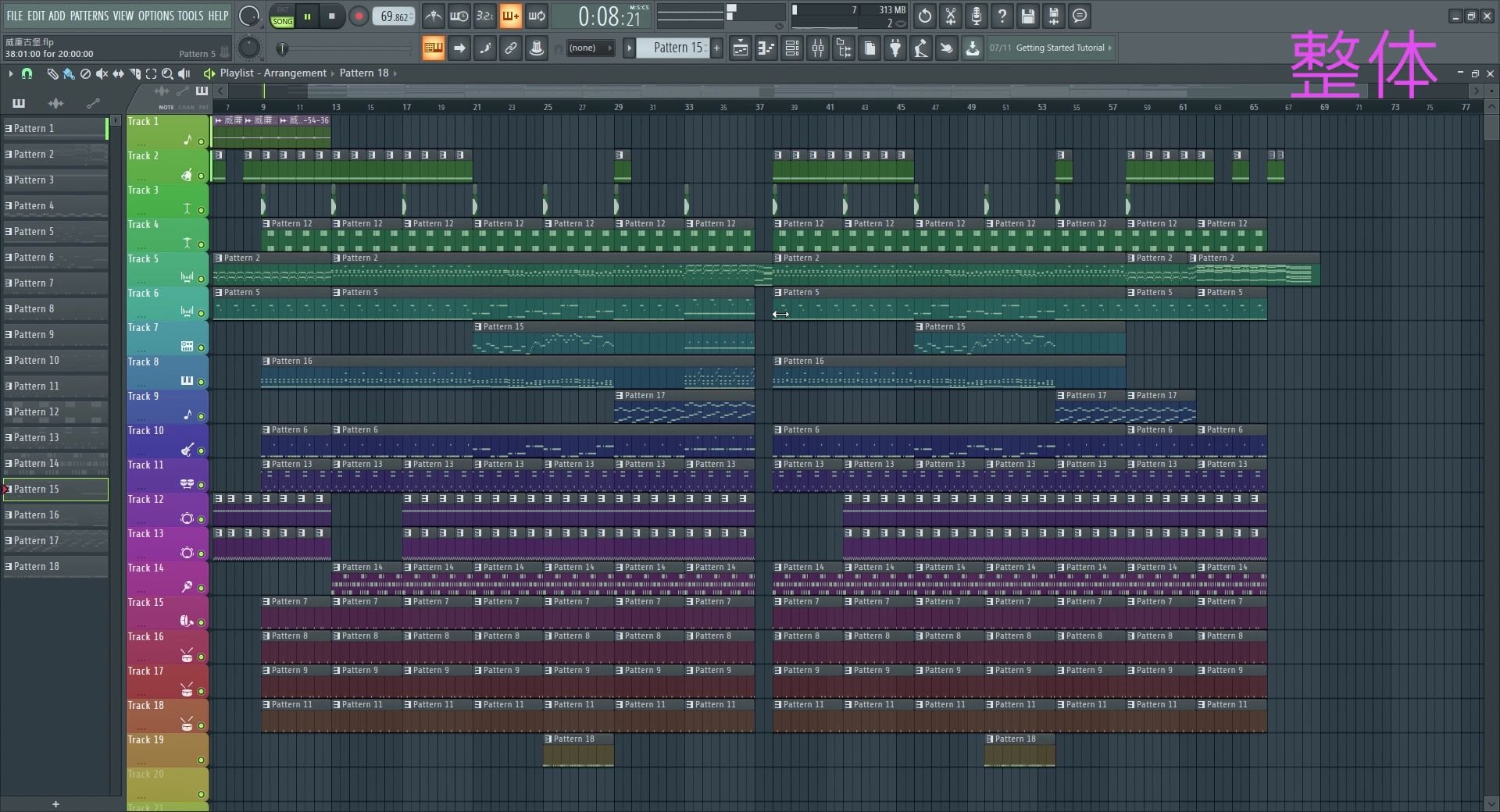This screenshot has height=812, width=1500.
Task: Open the undo history icon
Action: coord(925,16)
